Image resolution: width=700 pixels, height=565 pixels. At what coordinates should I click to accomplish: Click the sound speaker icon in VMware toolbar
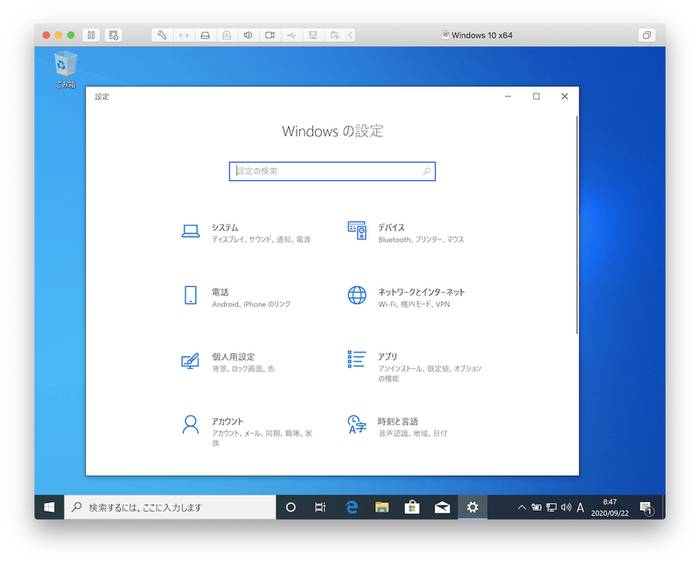click(248, 35)
